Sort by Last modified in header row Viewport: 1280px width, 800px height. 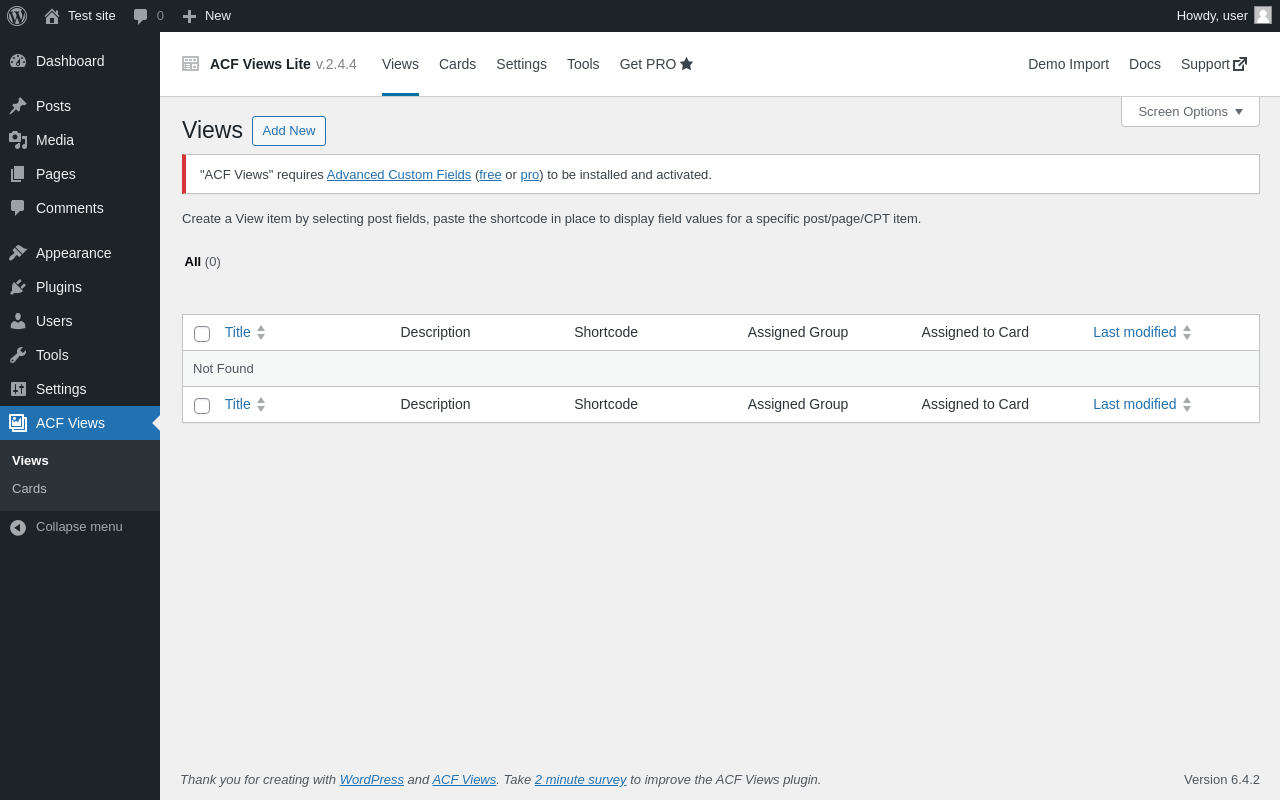tap(1134, 332)
